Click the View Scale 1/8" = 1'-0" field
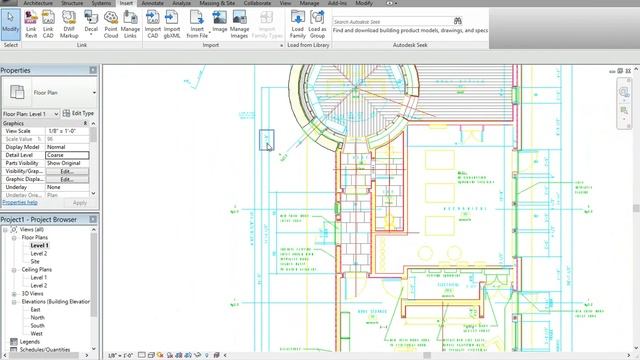The image size is (640, 360). tap(67, 131)
